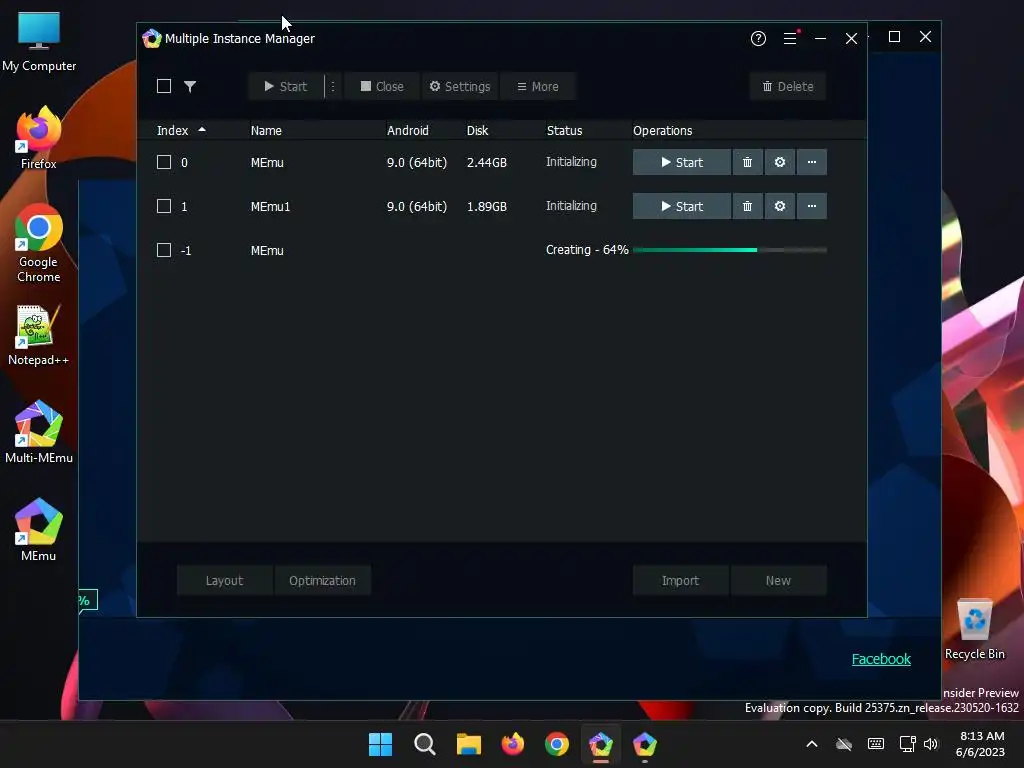Screen dimensions: 1024x768
Task: Open Multi-MEmu desktop shortcut
Action: (39, 432)
